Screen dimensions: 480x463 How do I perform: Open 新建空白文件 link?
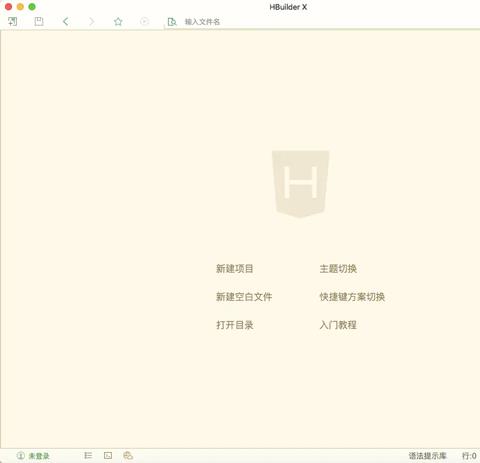244,297
